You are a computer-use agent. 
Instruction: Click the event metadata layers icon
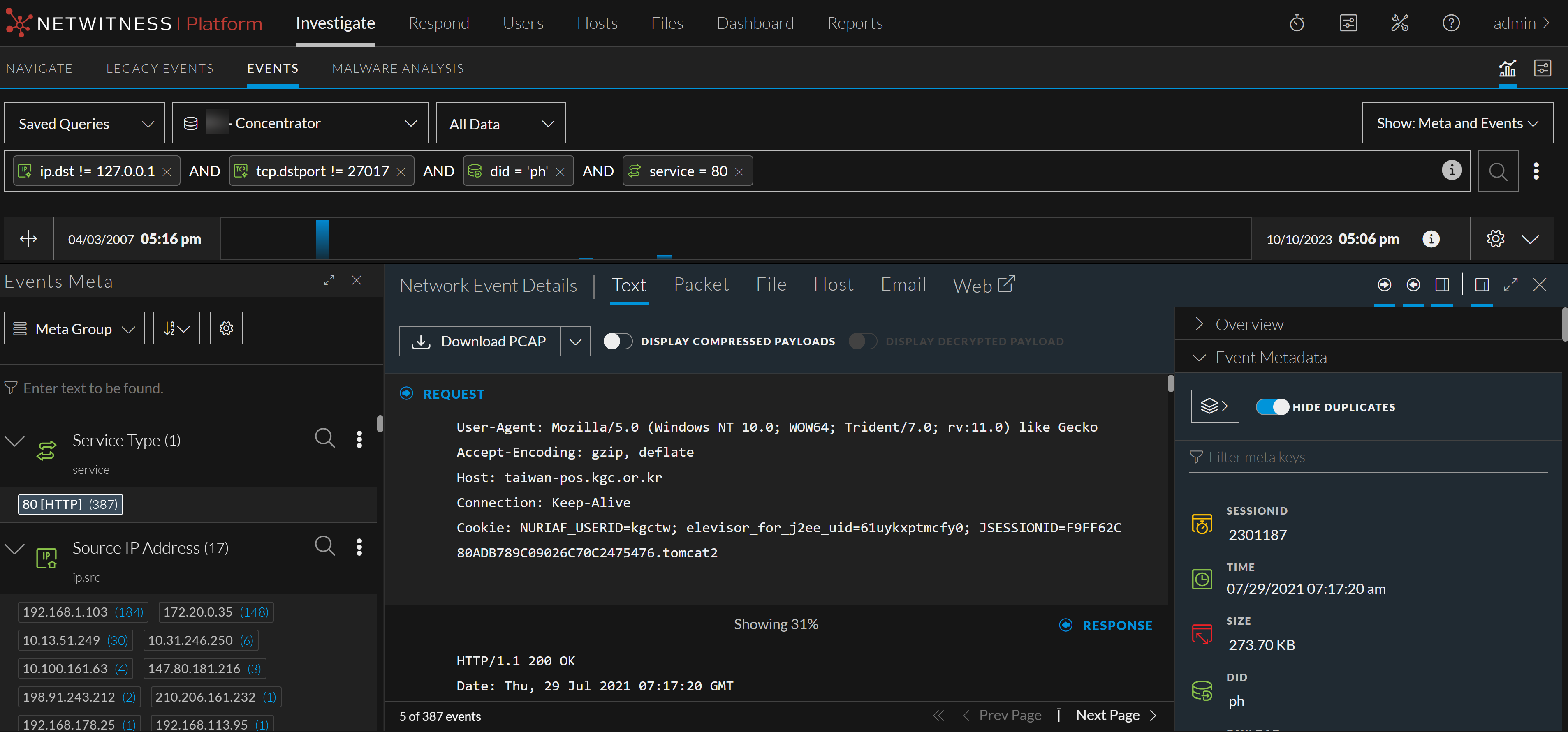coord(1214,406)
